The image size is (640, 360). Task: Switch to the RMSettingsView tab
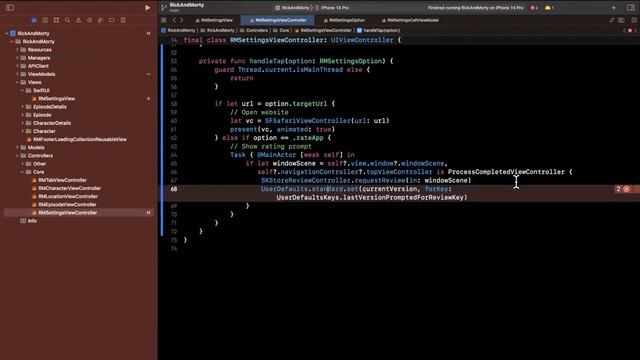click(x=214, y=20)
